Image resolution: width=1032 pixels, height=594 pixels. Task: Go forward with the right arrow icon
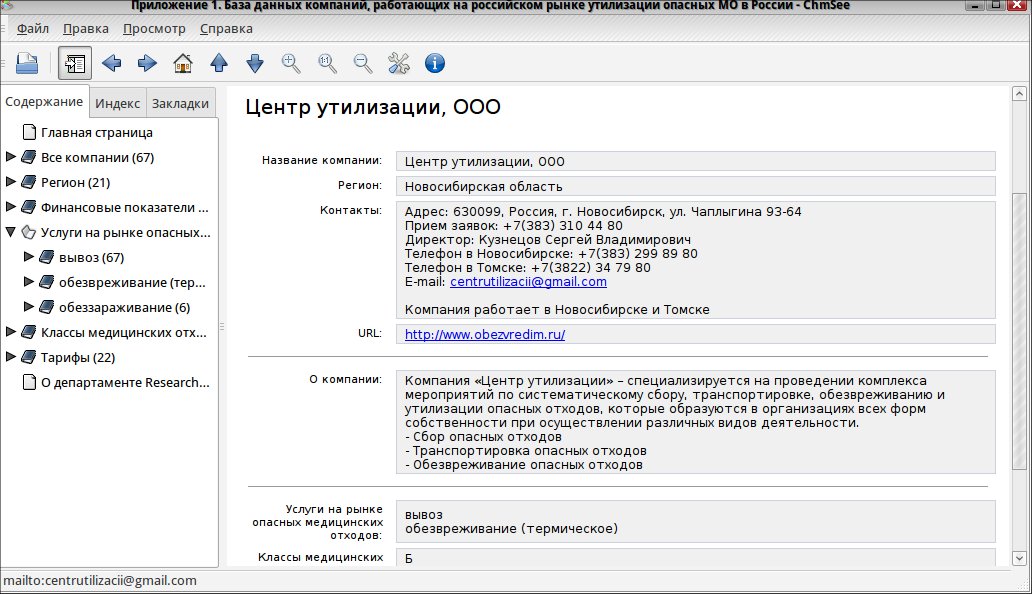(147, 63)
